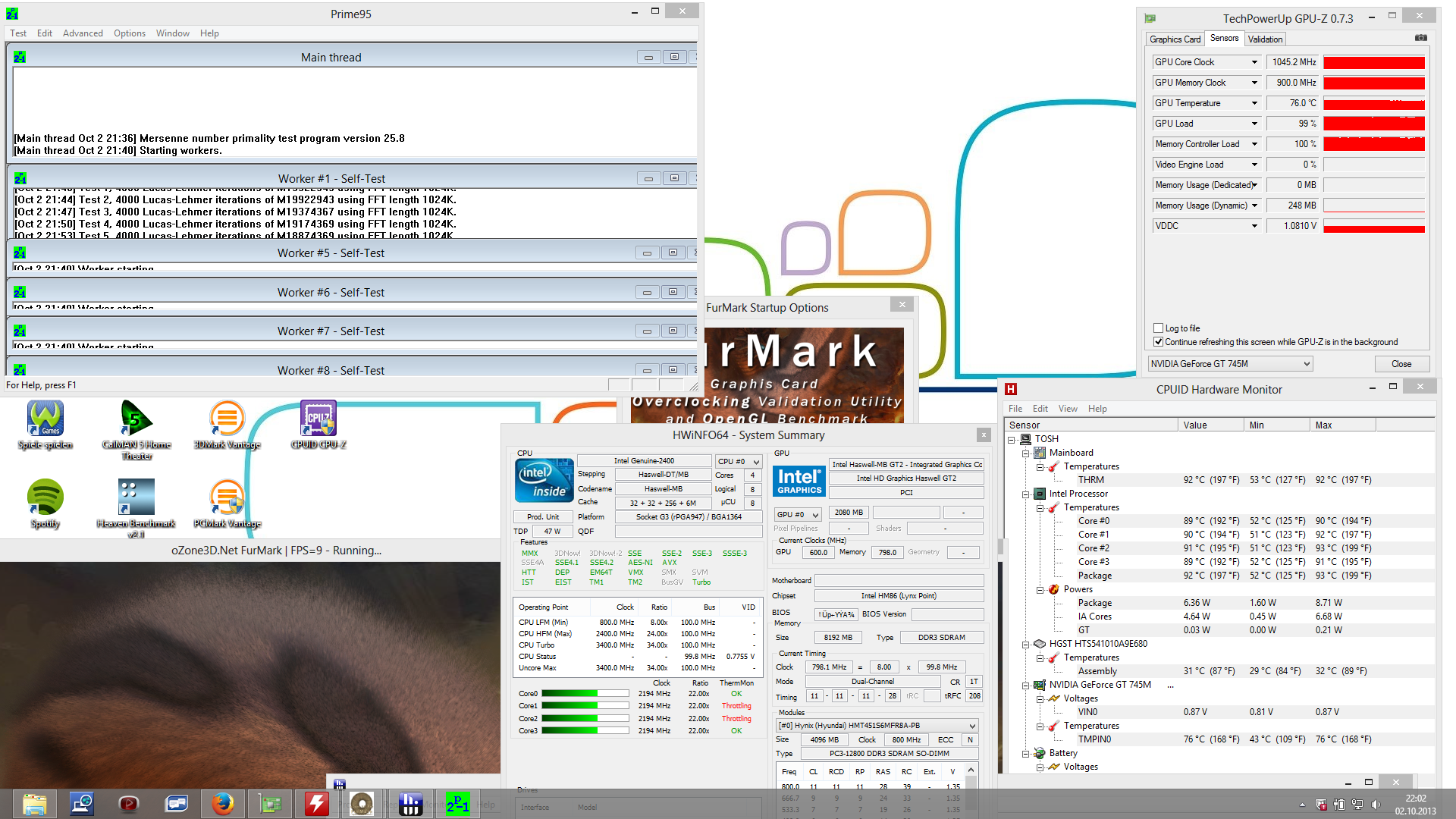Click the clock and date in system tray

tap(1415, 805)
